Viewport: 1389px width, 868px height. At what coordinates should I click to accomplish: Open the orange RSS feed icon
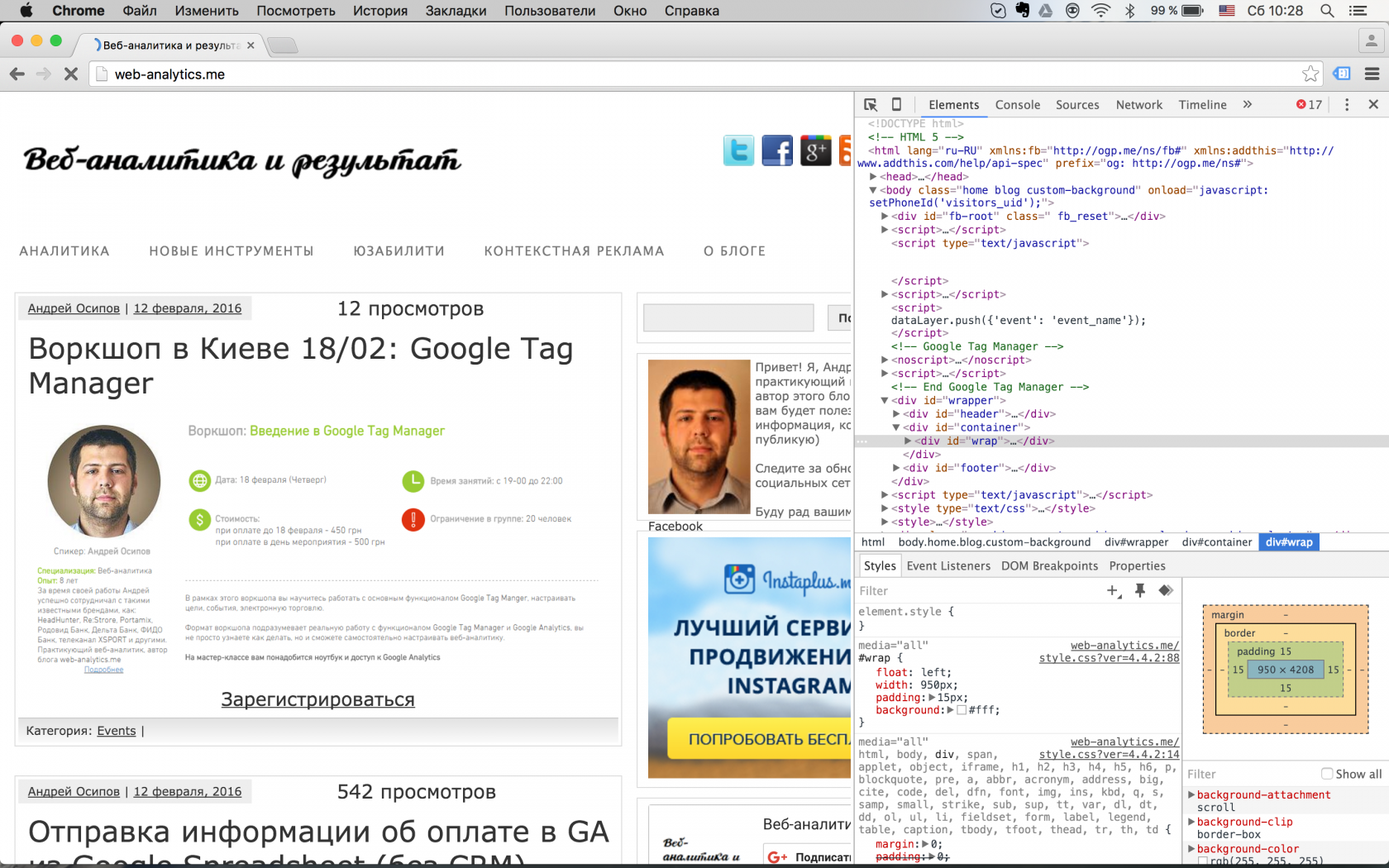tap(845, 150)
